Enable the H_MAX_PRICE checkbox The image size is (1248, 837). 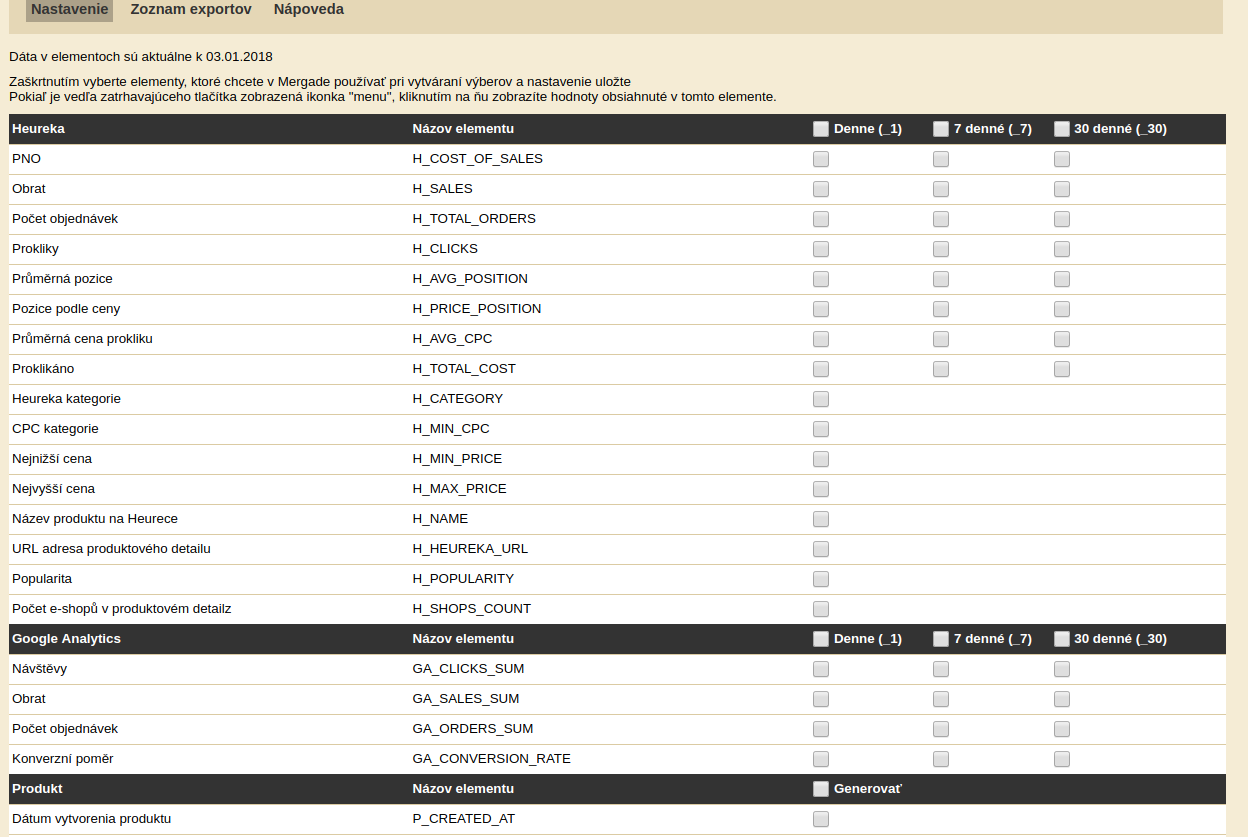[x=821, y=489]
